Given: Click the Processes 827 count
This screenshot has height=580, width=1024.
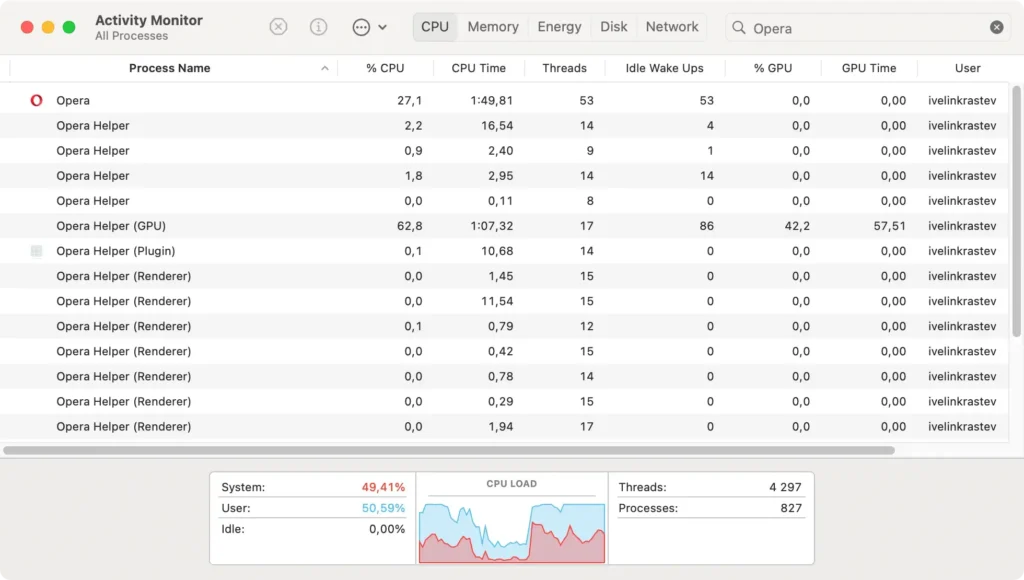Looking at the screenshot, I should (x=791, y=508).
